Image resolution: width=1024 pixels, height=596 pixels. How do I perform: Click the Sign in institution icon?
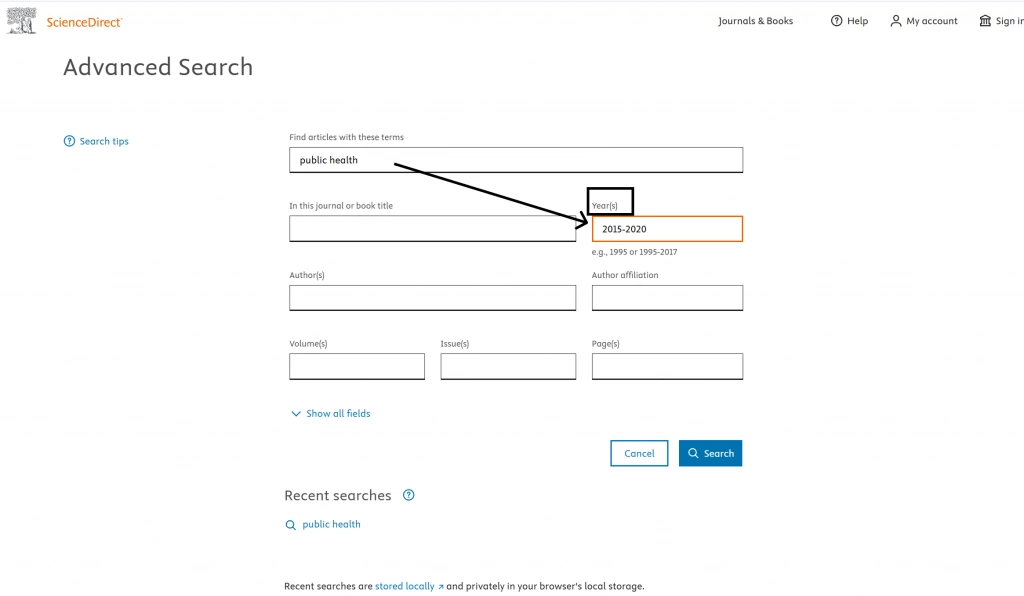[985, 21]
